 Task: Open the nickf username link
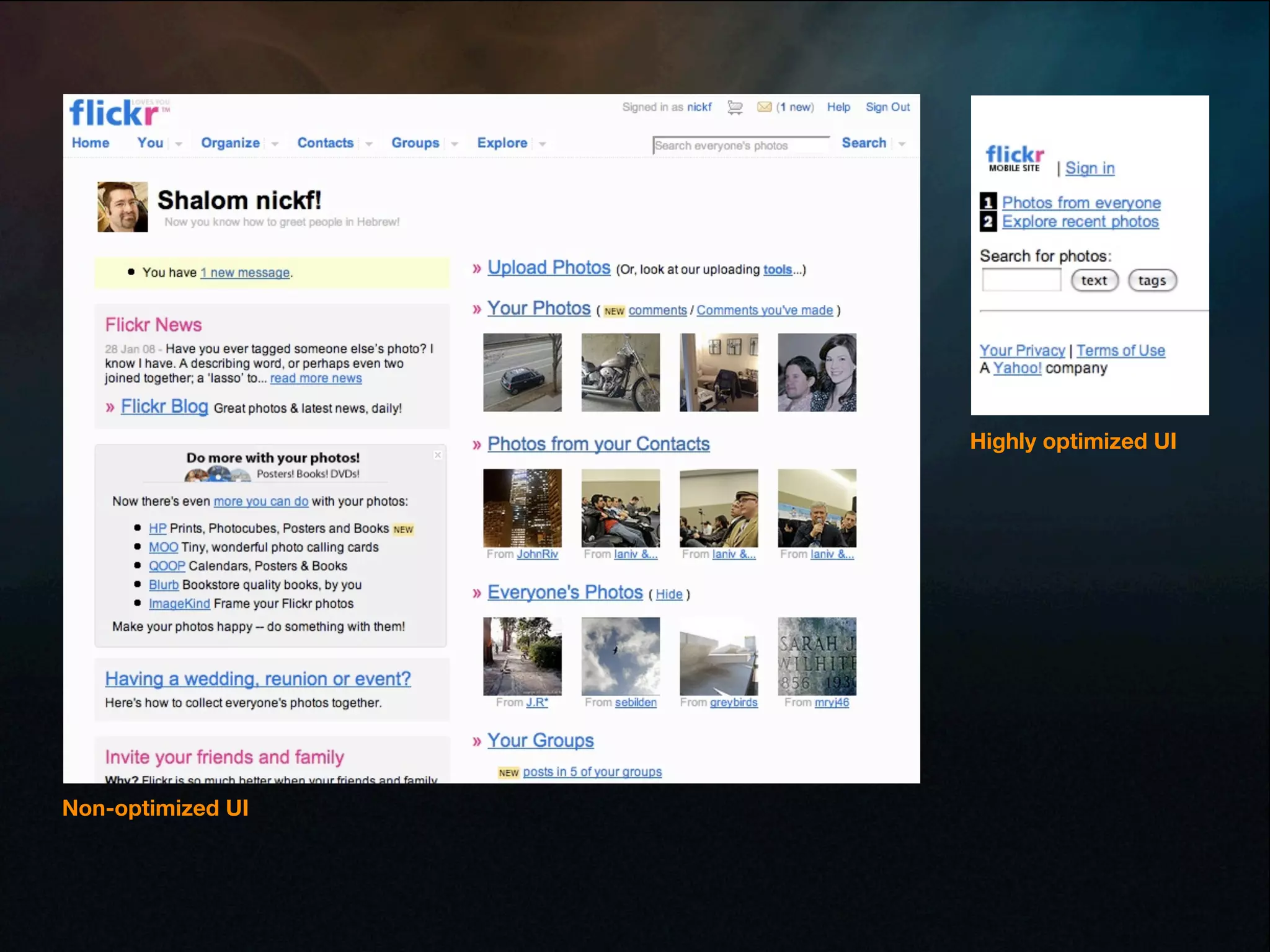[x=699, y=107]
